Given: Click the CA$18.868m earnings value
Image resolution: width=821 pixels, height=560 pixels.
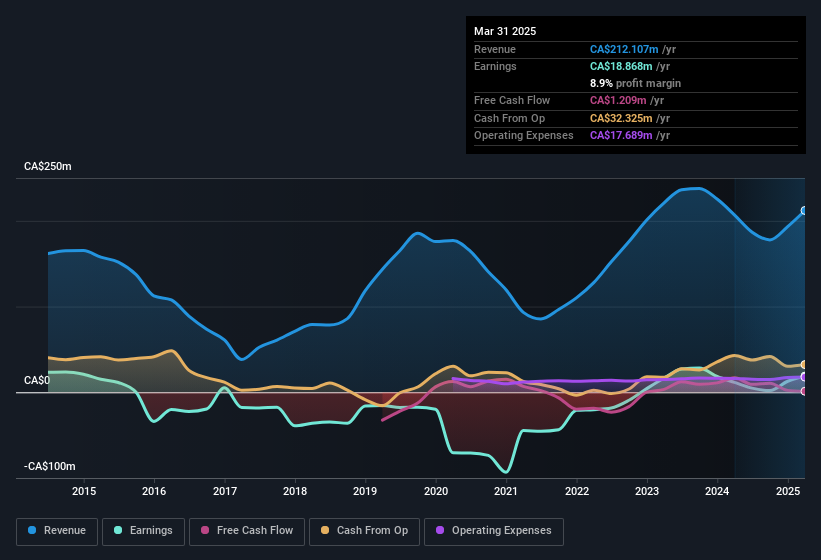Looking at the screenshot, I should (621, 66).
